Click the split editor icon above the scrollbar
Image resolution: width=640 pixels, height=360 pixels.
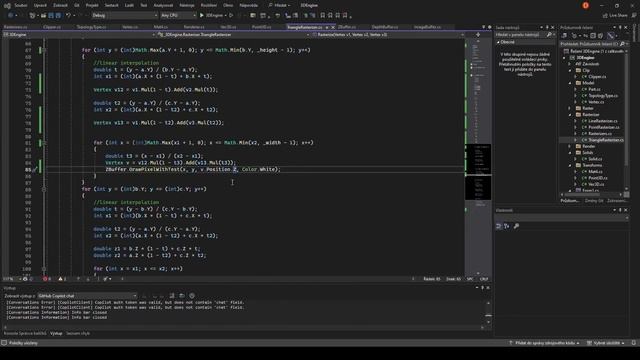pos(478,35)
